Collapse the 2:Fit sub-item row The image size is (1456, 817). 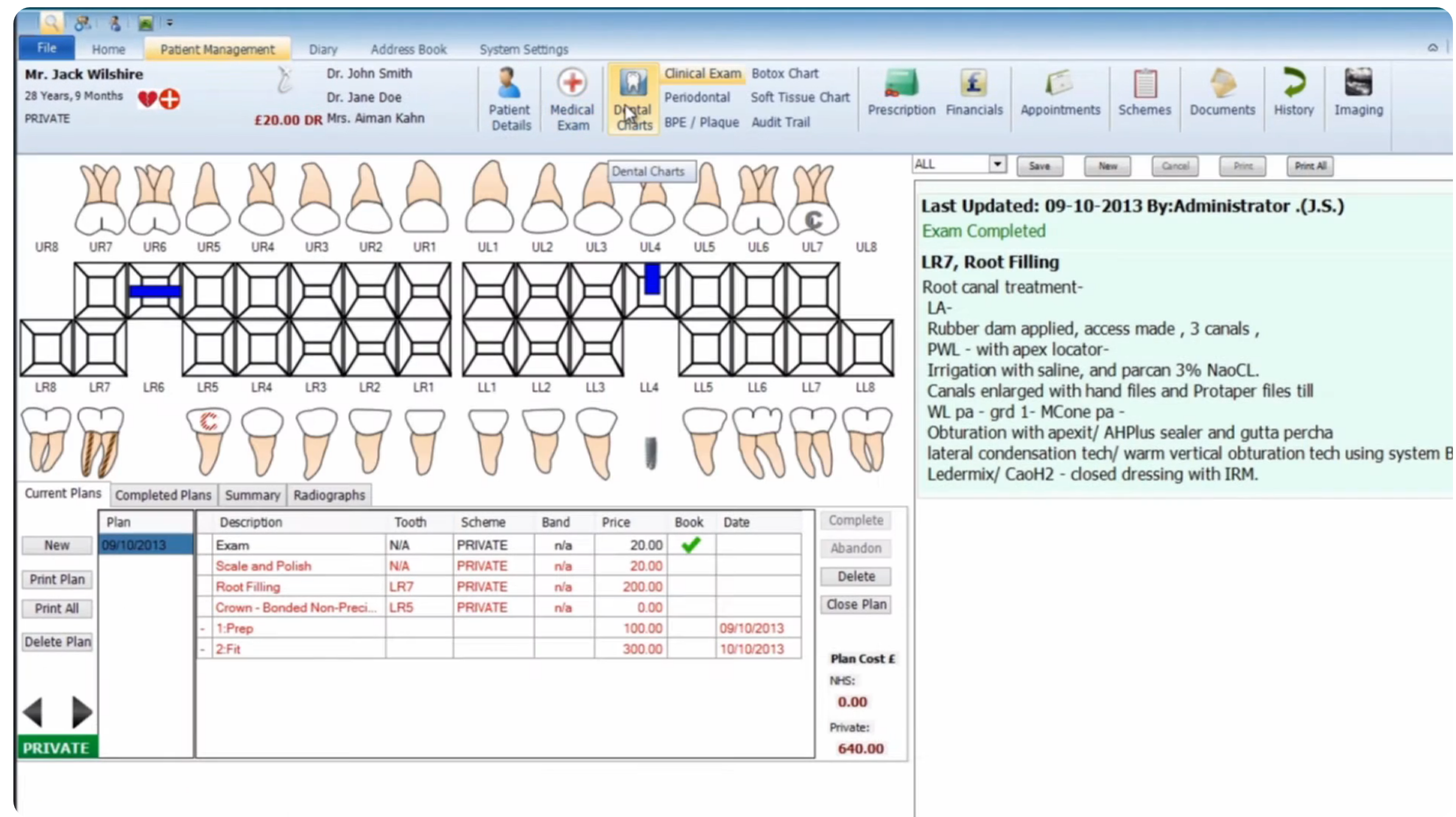point(203,650)
